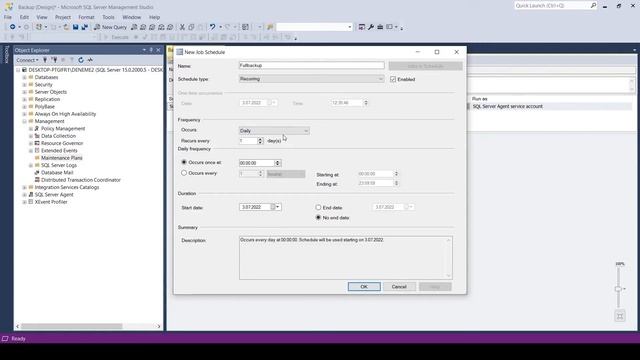Open the Start date calendar dropdown
640x360 pixels.
point(278,207)
